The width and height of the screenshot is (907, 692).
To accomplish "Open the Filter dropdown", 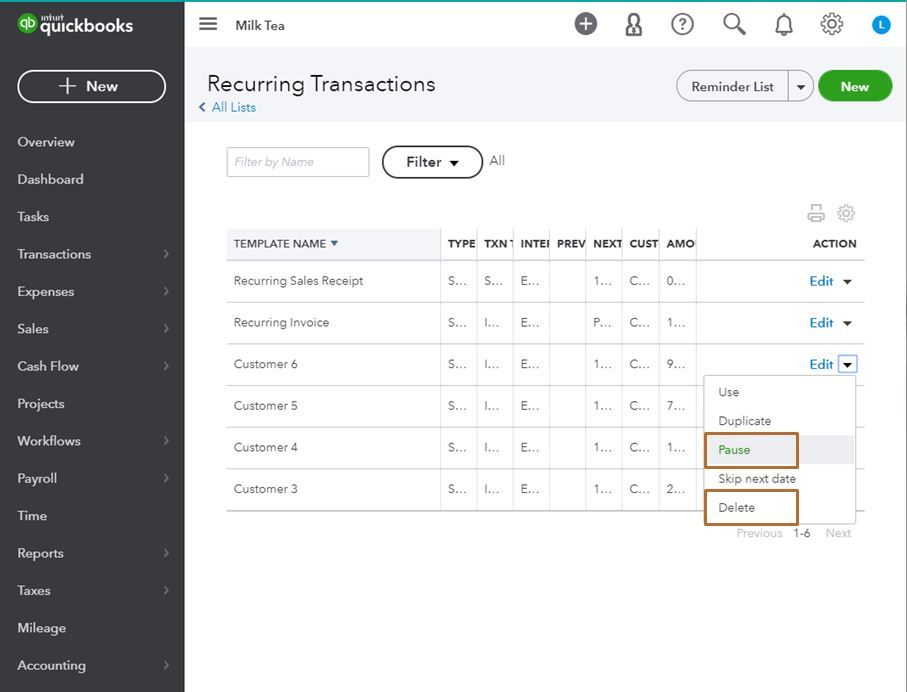I will (x=432, y=162).
